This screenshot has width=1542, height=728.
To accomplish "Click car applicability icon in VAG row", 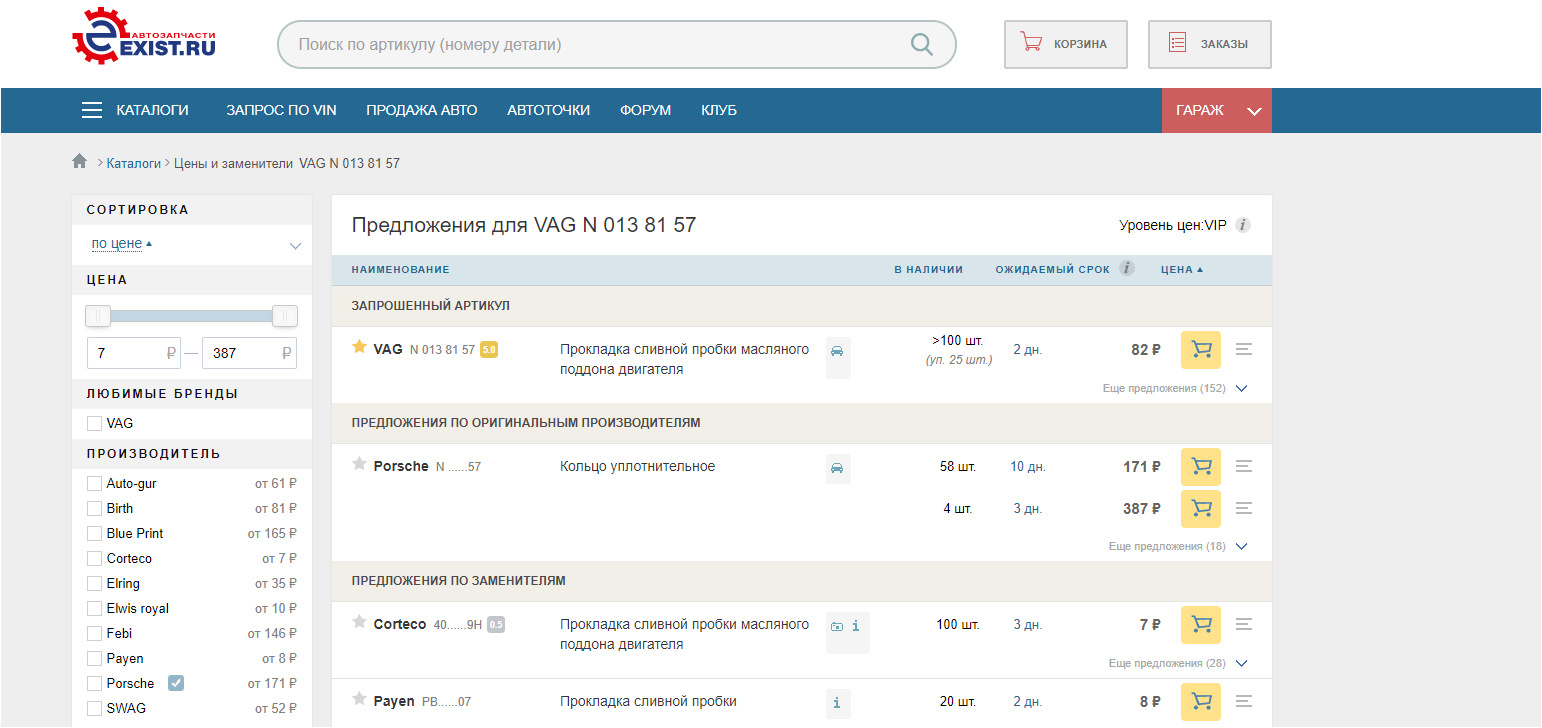I will coord(837,352).
